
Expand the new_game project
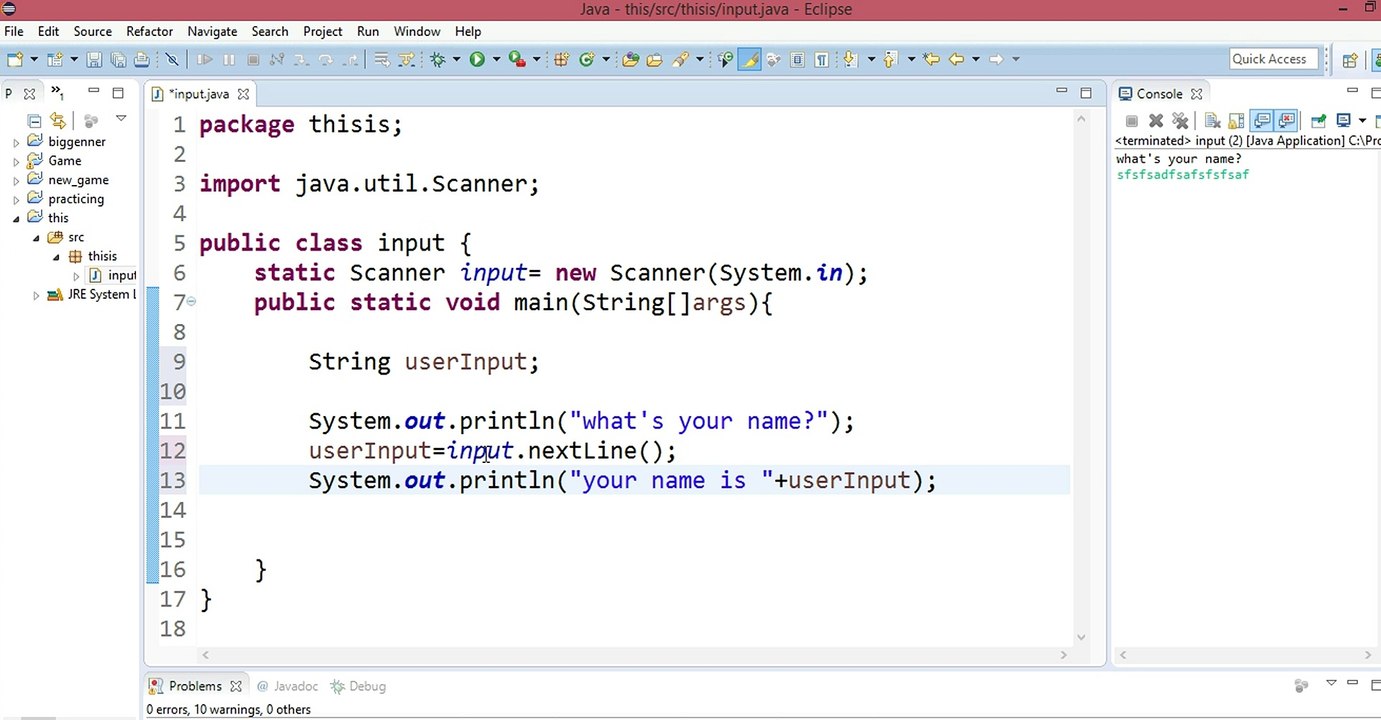(x=16, y=181)
